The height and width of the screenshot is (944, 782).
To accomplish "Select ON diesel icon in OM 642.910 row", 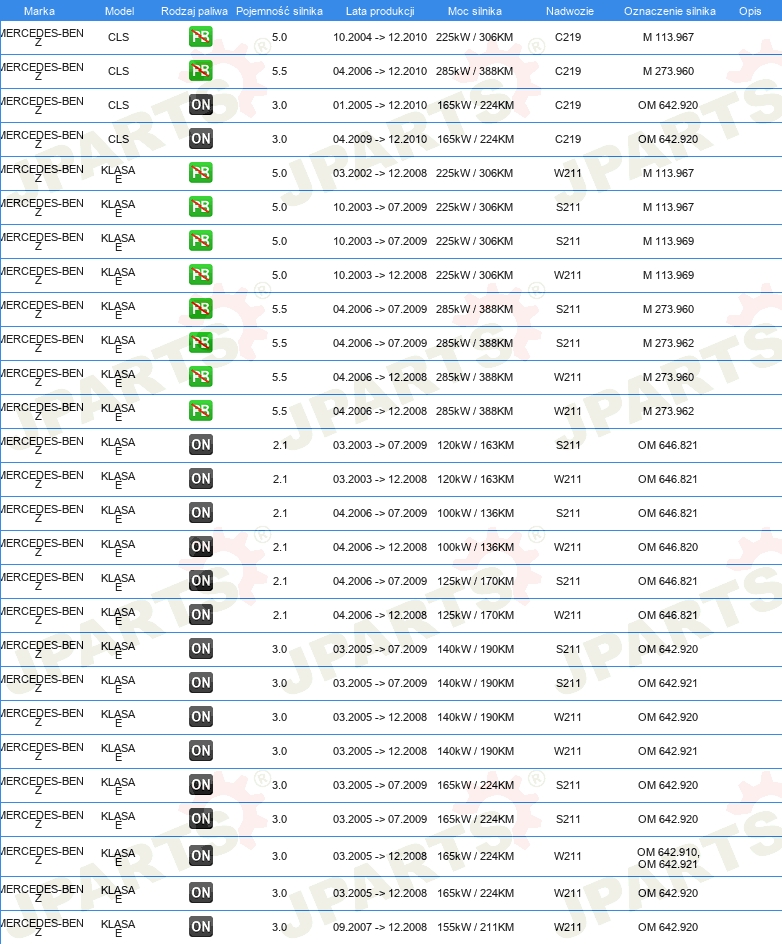I will point(200,856).
